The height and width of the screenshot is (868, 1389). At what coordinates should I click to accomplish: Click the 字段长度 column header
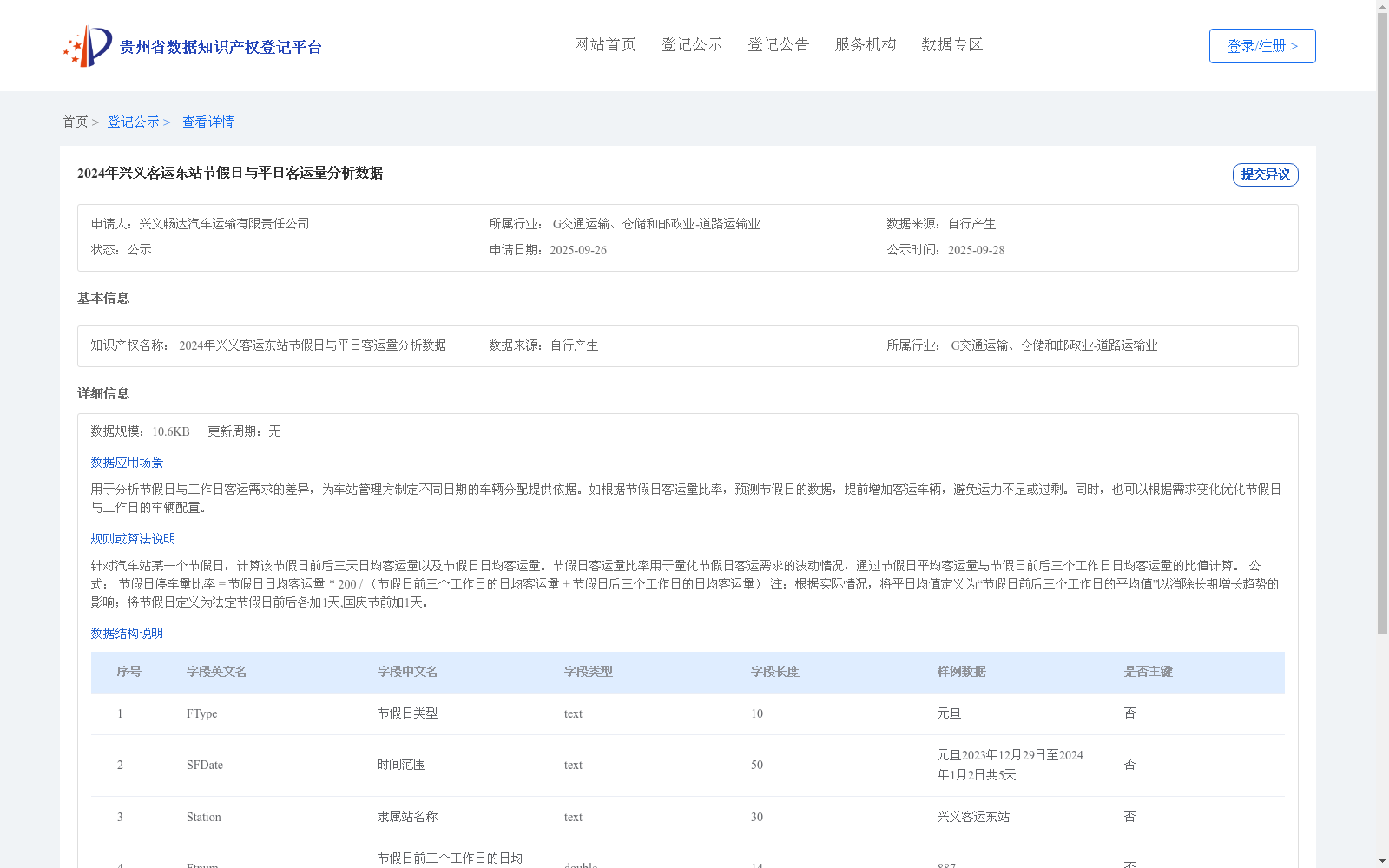coord(775,672)
